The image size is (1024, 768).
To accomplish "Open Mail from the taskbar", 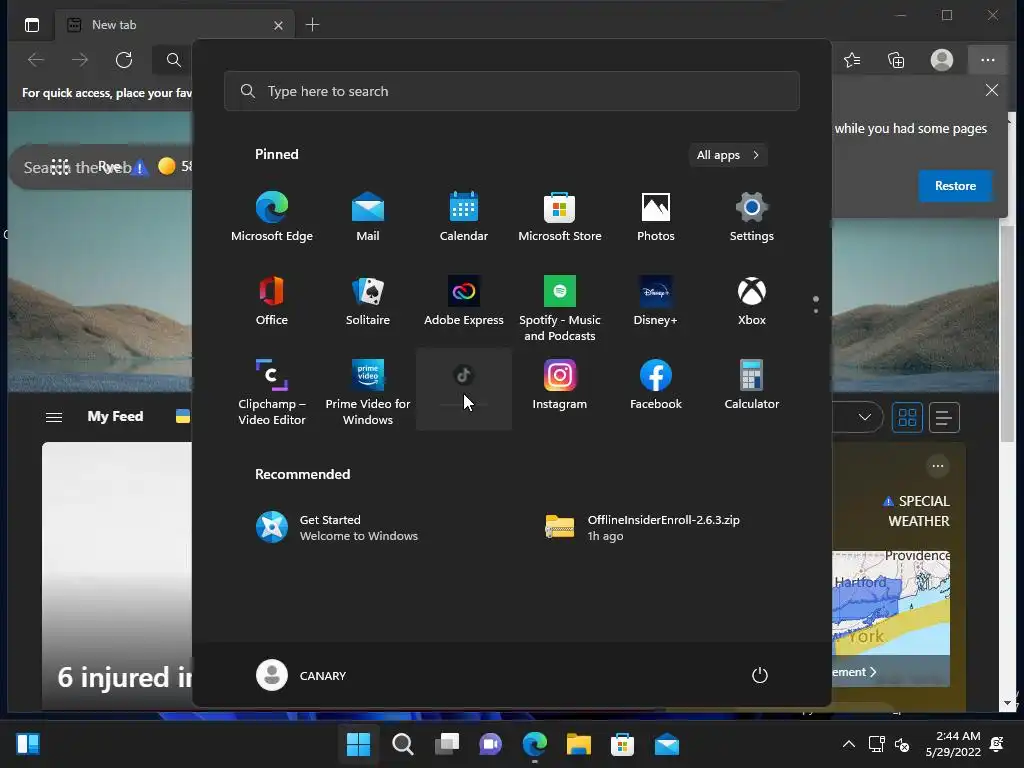I will pos(667,744).
